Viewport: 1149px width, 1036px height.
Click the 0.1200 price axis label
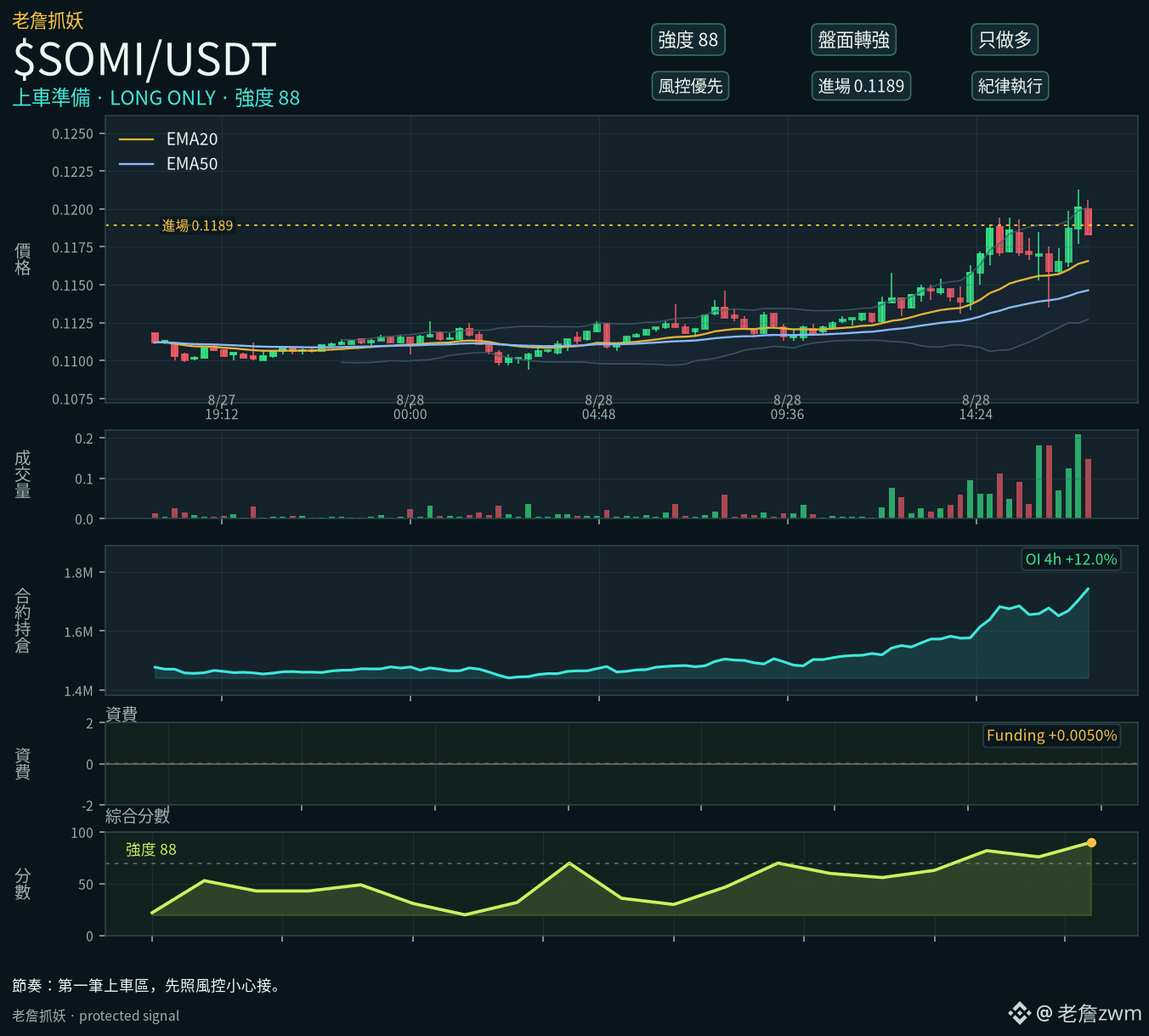tap(73, 210)
